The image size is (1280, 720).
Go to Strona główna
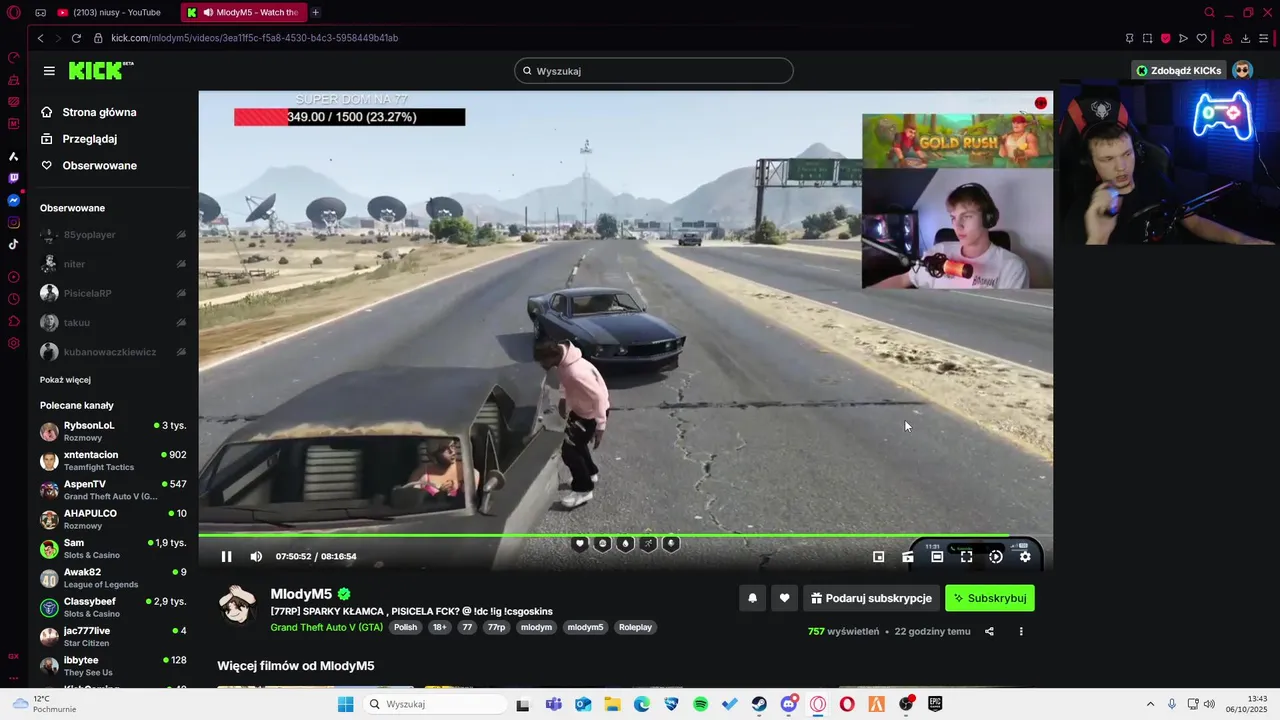click(x=99, y=112)
